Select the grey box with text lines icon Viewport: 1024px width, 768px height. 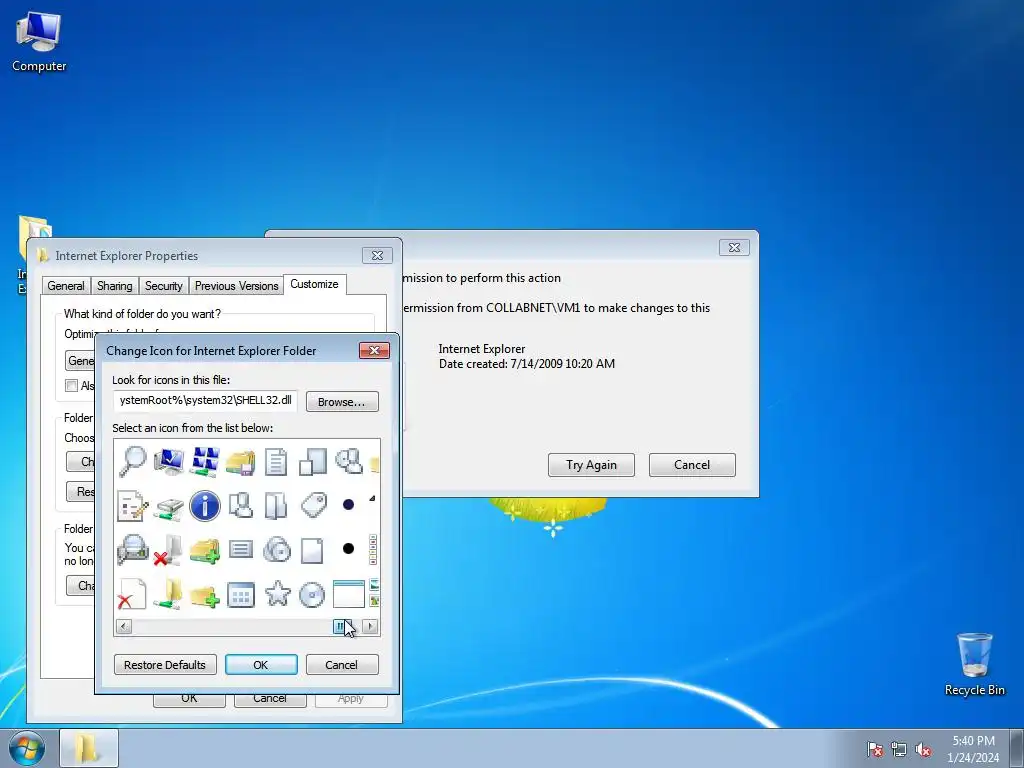[240, 549]
